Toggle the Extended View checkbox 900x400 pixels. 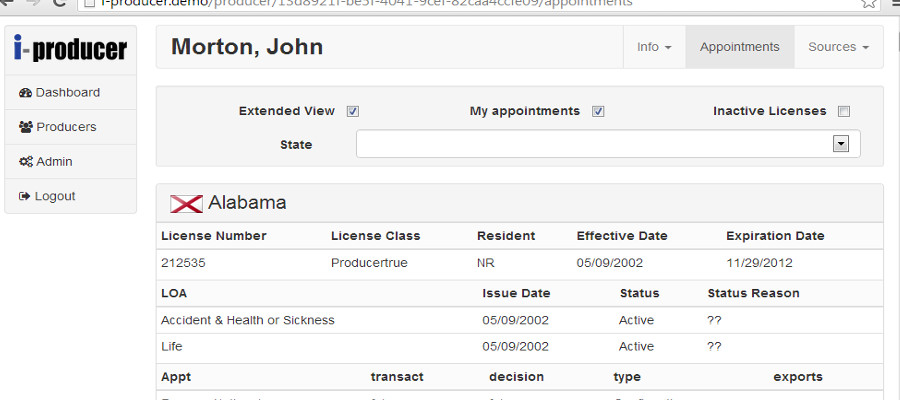353,111
